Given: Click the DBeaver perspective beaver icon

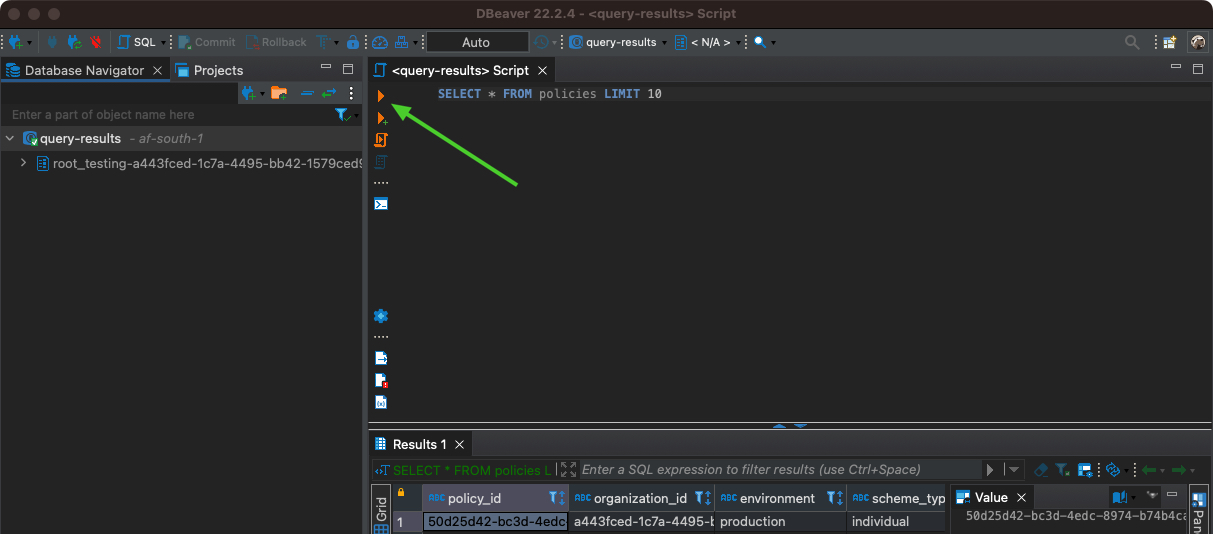Looking at the screenshot, I should tap(1197, 42).
